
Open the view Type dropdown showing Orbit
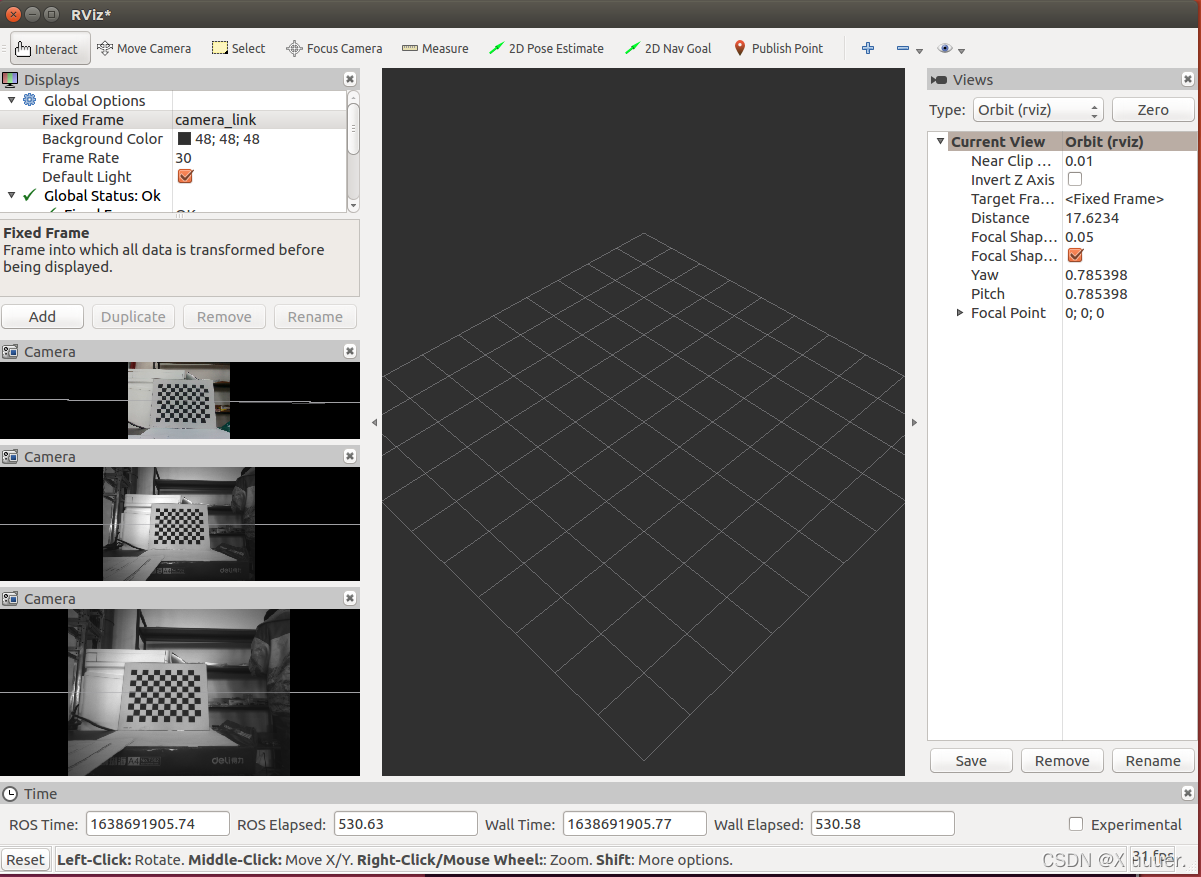point(1037,109)
